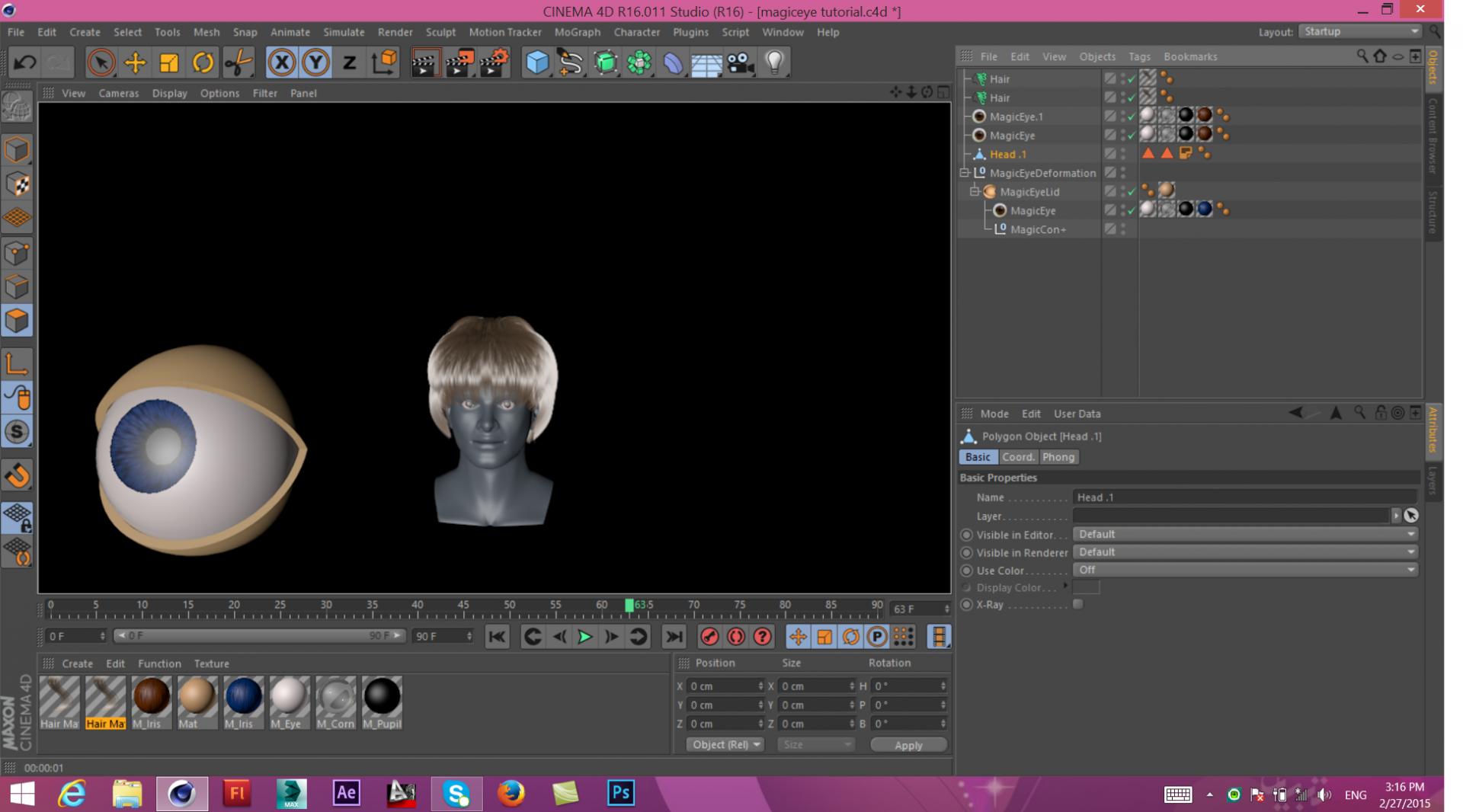Jump to the start of animation
This screenshot has width=1463, height=812.
point(497,637)
